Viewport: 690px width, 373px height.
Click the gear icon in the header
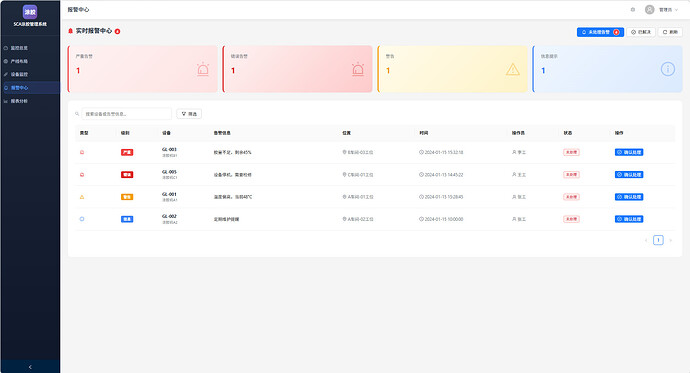point(633,9)
